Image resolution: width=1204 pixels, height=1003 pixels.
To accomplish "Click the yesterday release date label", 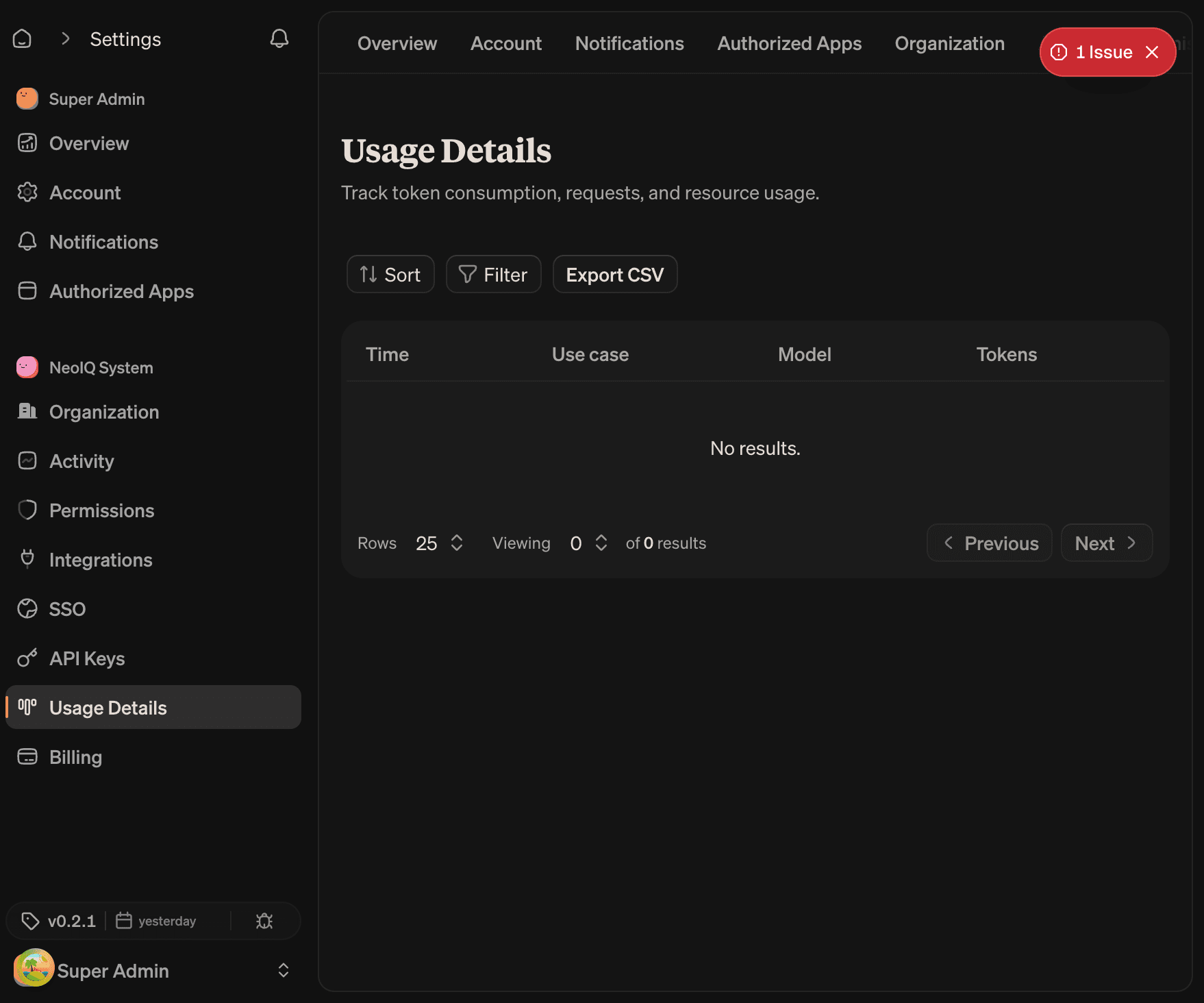I will pyautogui.click(x=167, y=921).
